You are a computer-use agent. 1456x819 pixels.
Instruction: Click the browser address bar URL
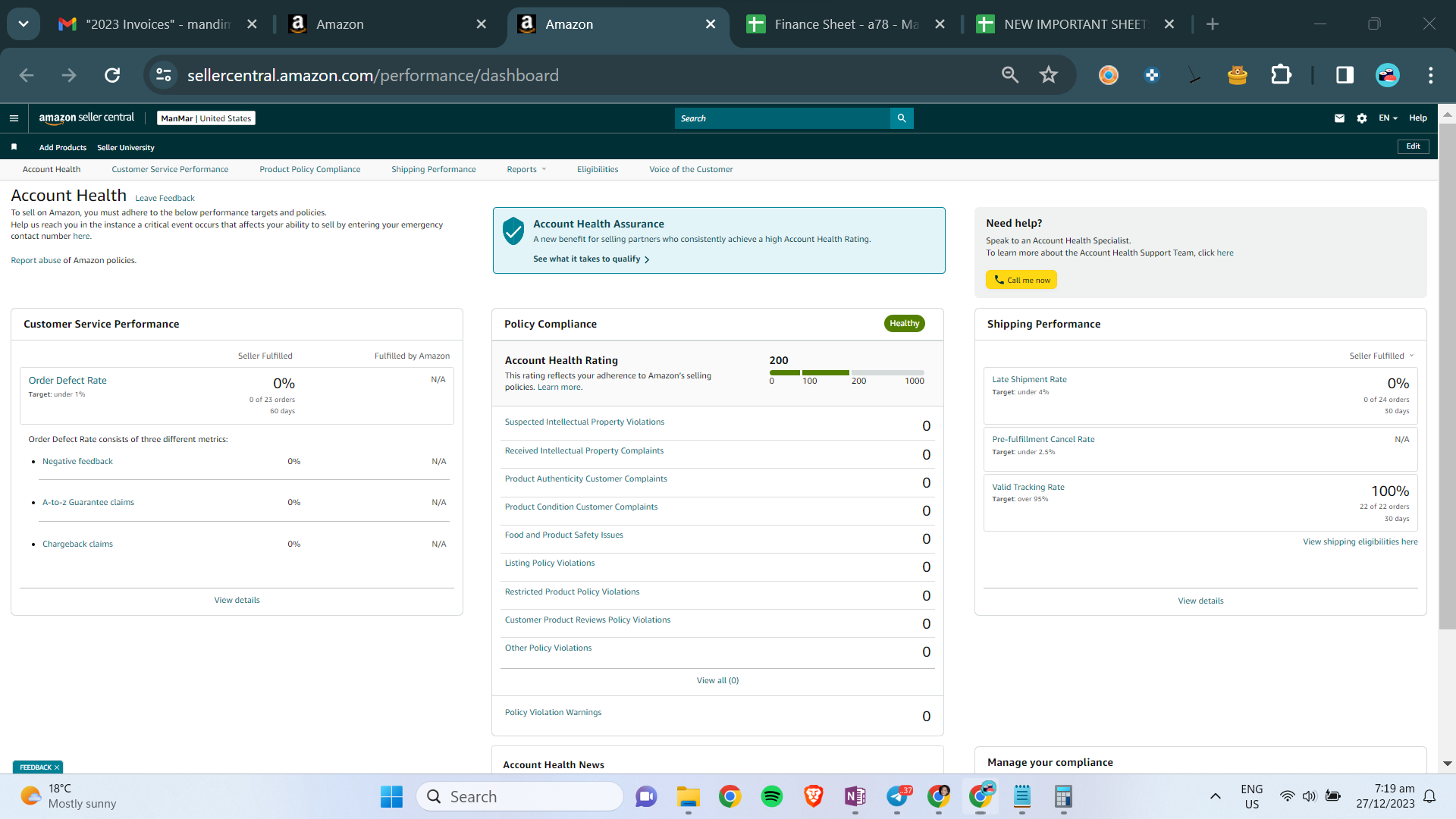(373, 75)
